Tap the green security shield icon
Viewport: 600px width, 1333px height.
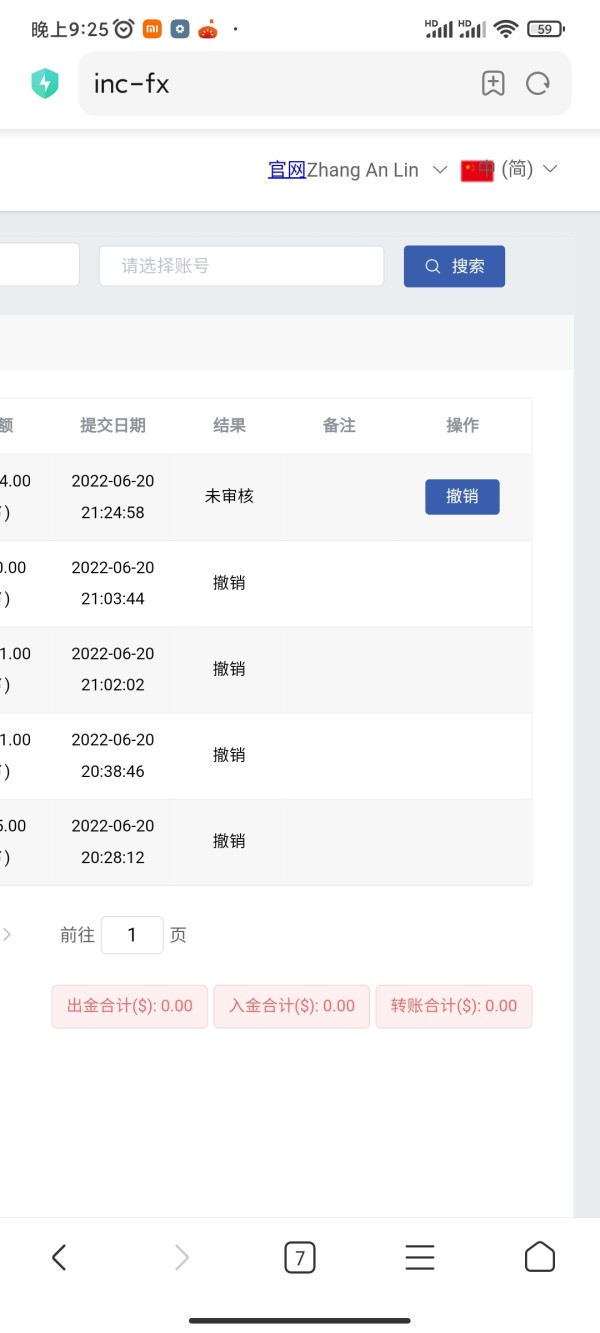tap(45, 84)
